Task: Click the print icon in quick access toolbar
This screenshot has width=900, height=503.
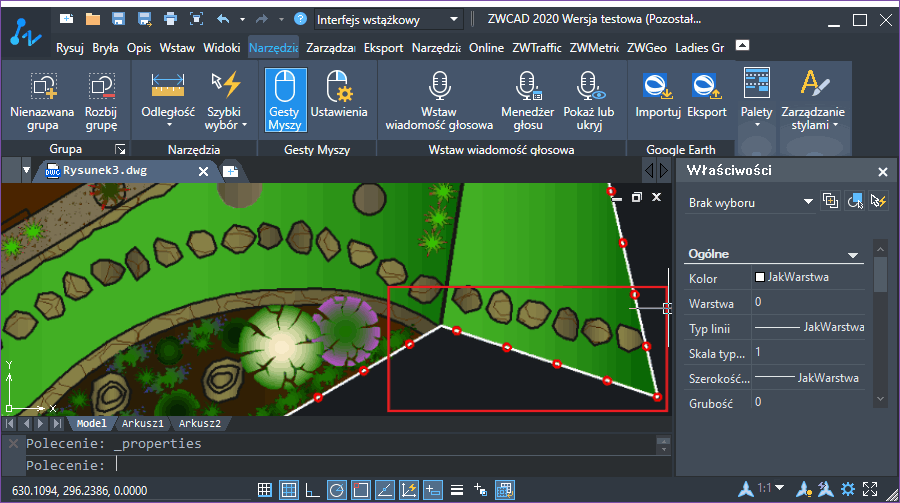Action: click(170, 19)
